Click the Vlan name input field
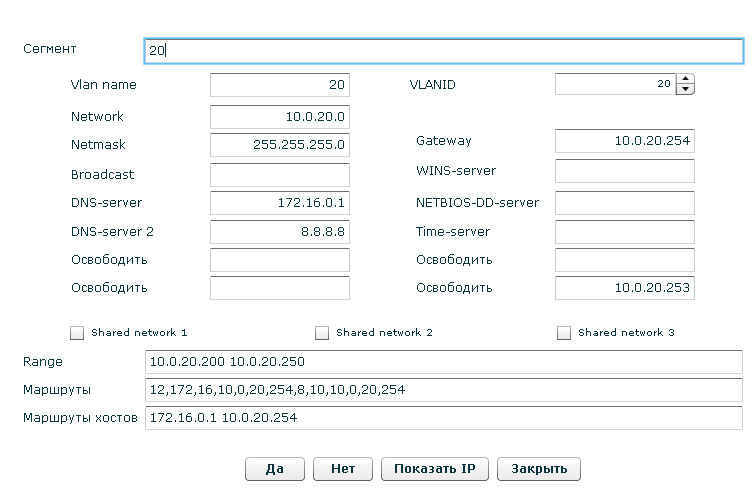This screenshot has width=756, height=498. click(280, 86)
